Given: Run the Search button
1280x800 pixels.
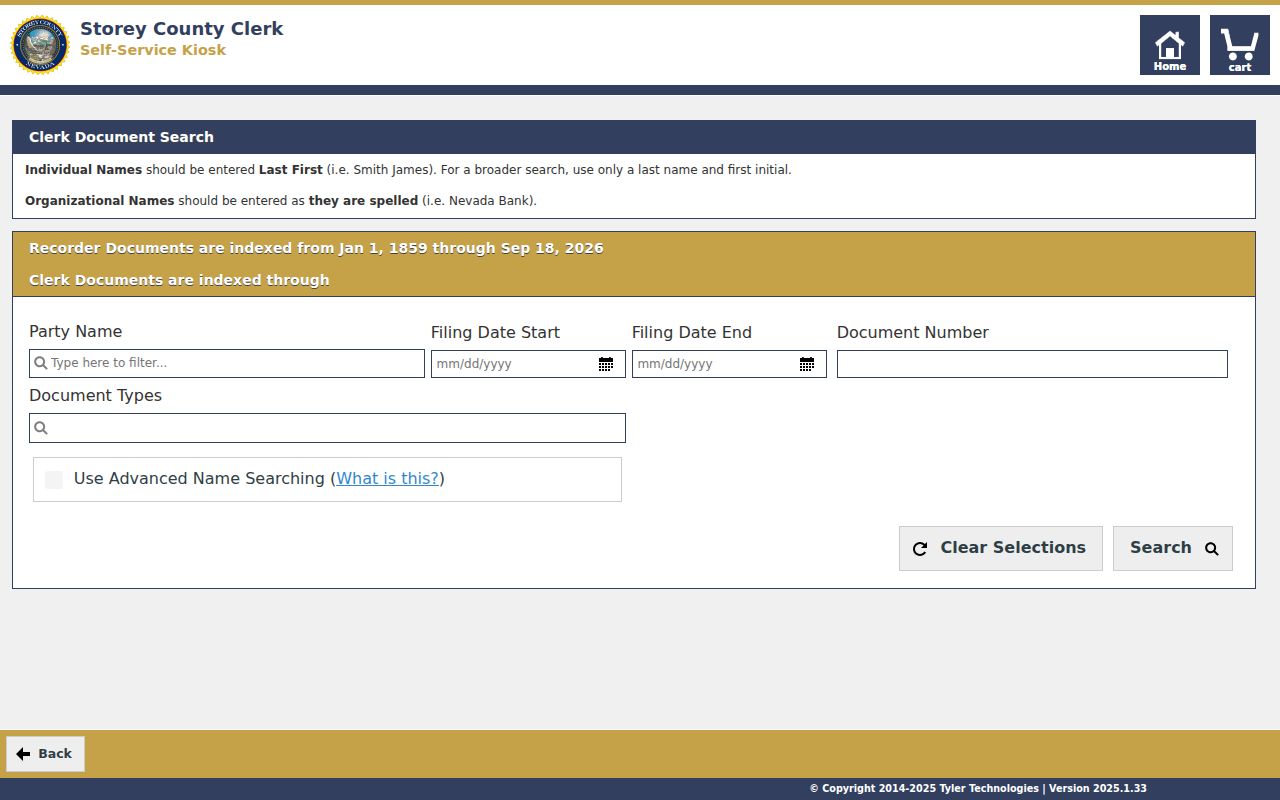Looking at the screenshot, I should (1173, 548).
